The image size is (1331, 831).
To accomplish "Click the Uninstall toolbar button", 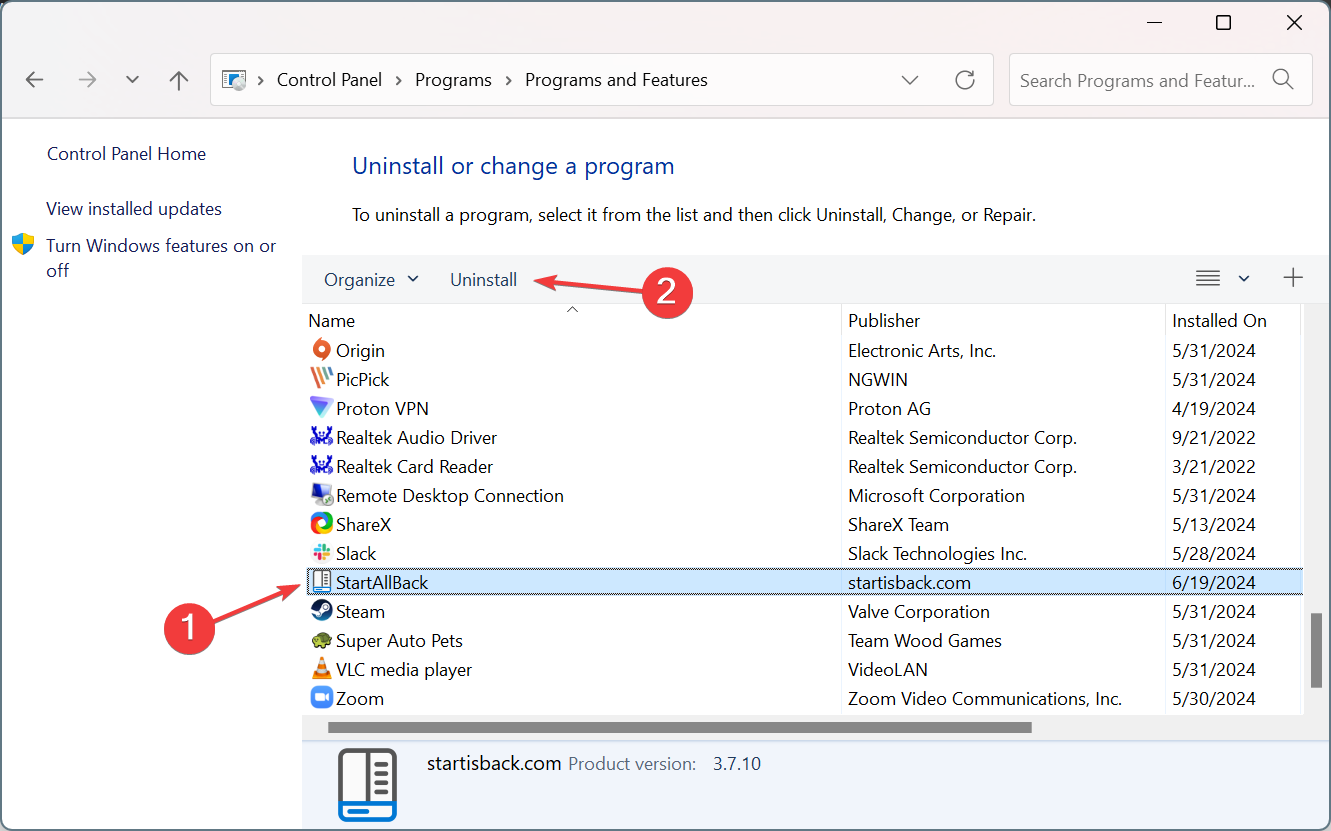I will [484, 280].
